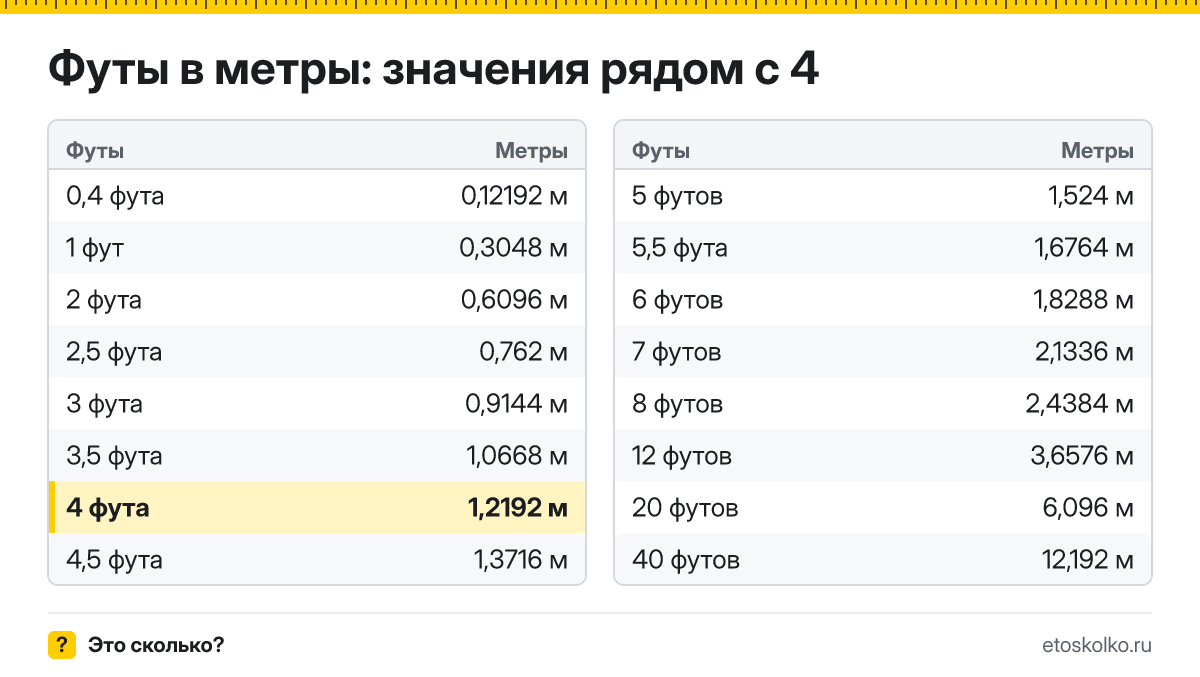
Task: Click the 'Это сколько?' footer label
Action: (x=156, y=645)
